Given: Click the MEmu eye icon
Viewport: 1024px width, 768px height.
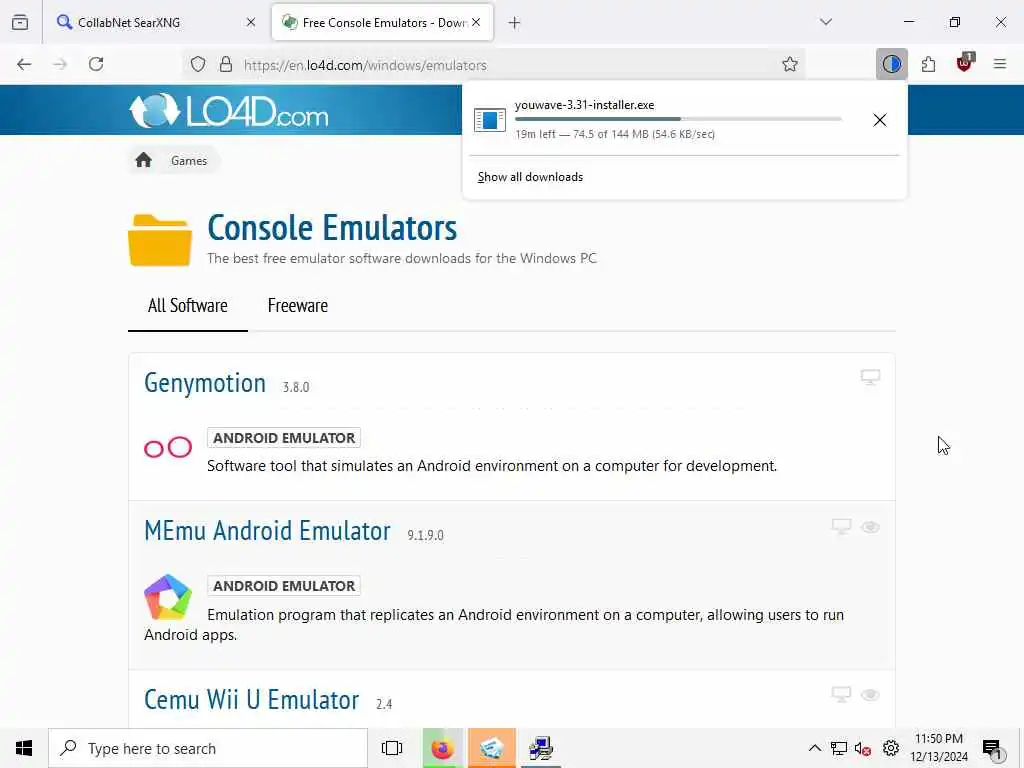Looking at the screenshot, I should [x=871, y=527].
